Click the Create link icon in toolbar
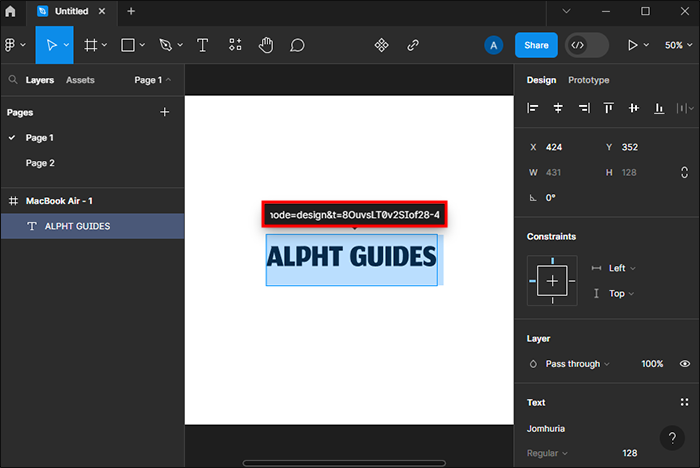 click(x=413, y=45)
